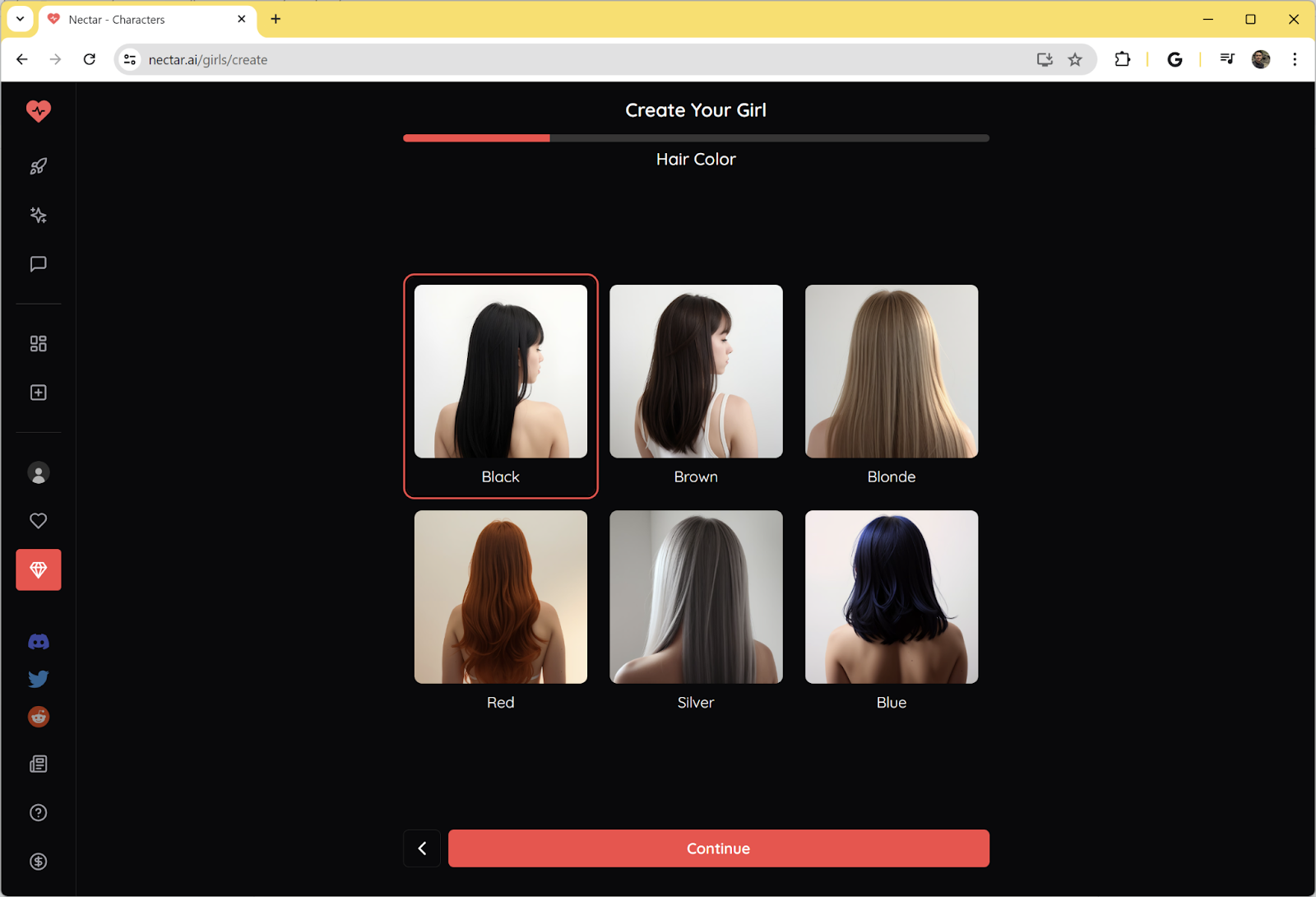This screenshot has height=897, width=1316.
Task: Open the Twitter bird icon in sidebar
Action: [x=38, y=679]
